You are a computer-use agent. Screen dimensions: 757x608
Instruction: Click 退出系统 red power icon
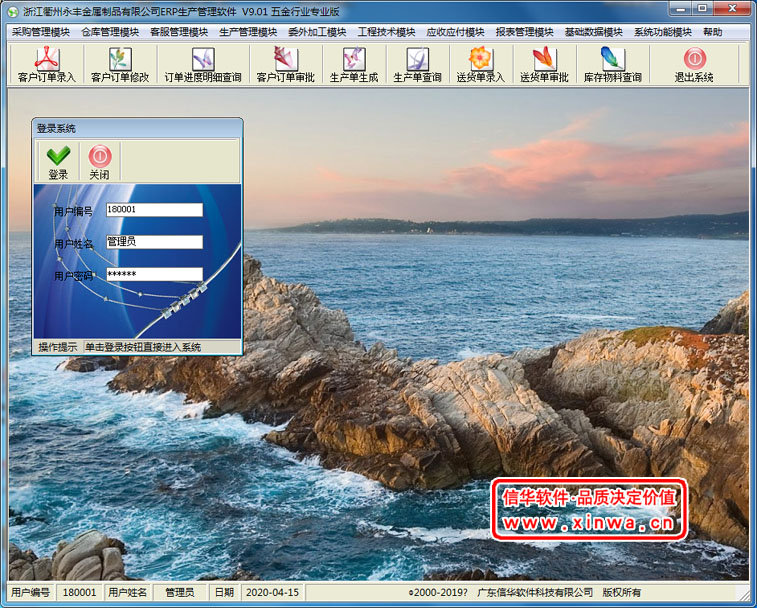(694, 58)
